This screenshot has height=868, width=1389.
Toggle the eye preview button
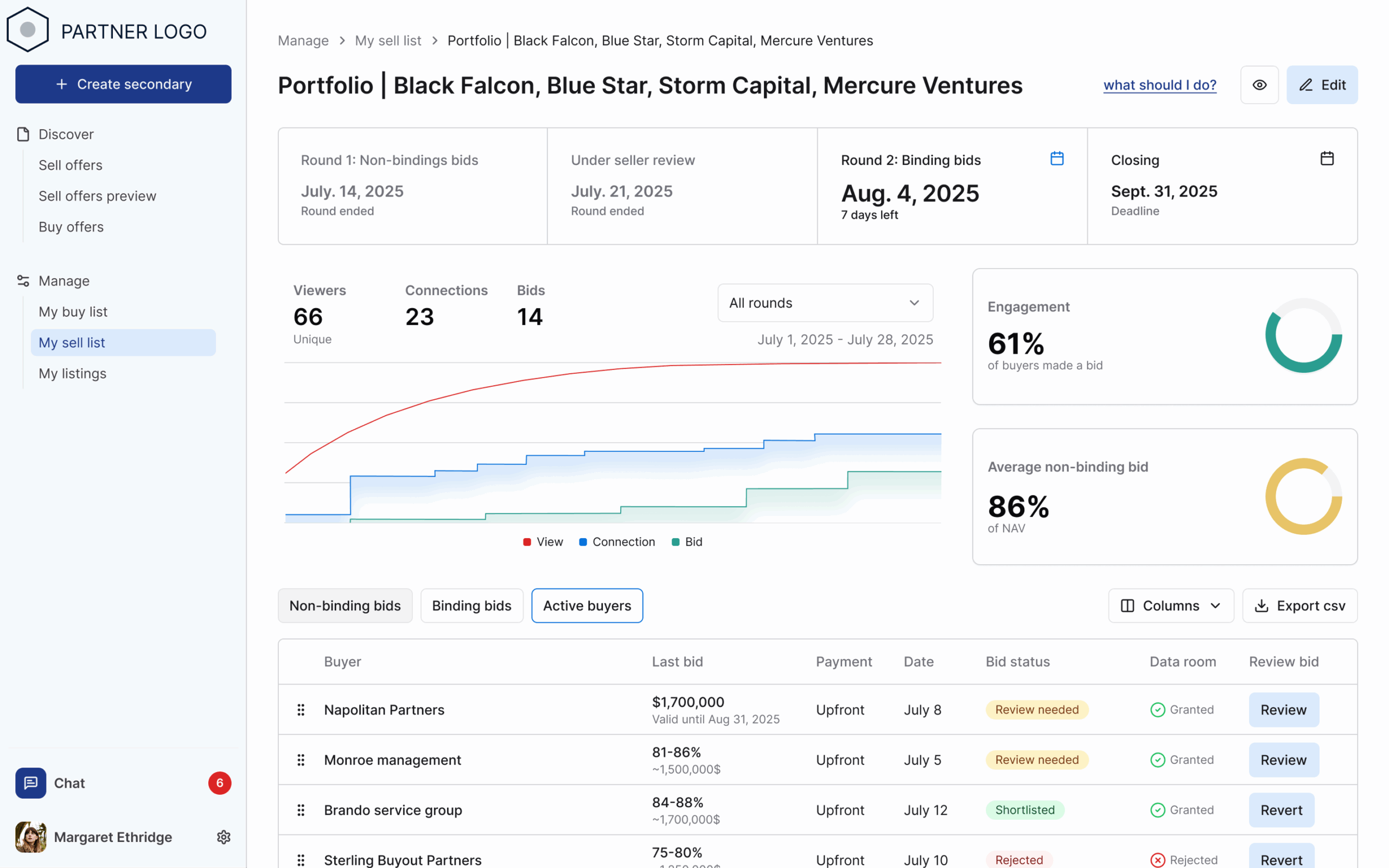point(1259,85)
